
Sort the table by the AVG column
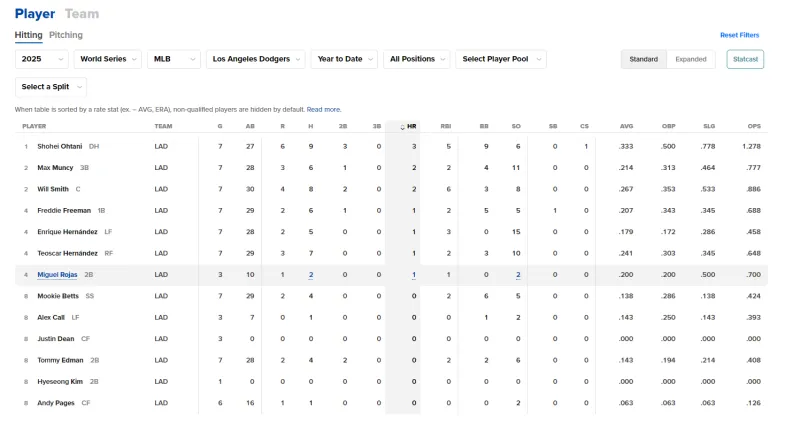[x=626, y=127]
